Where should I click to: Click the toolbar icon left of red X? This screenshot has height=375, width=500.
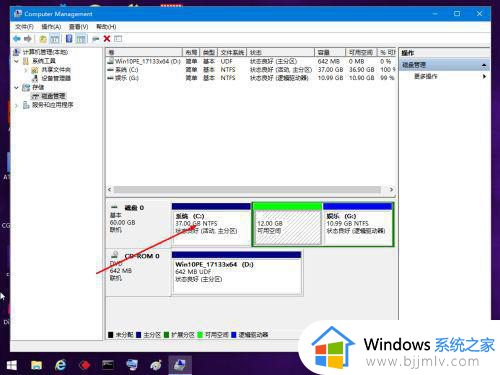(96, 39)
